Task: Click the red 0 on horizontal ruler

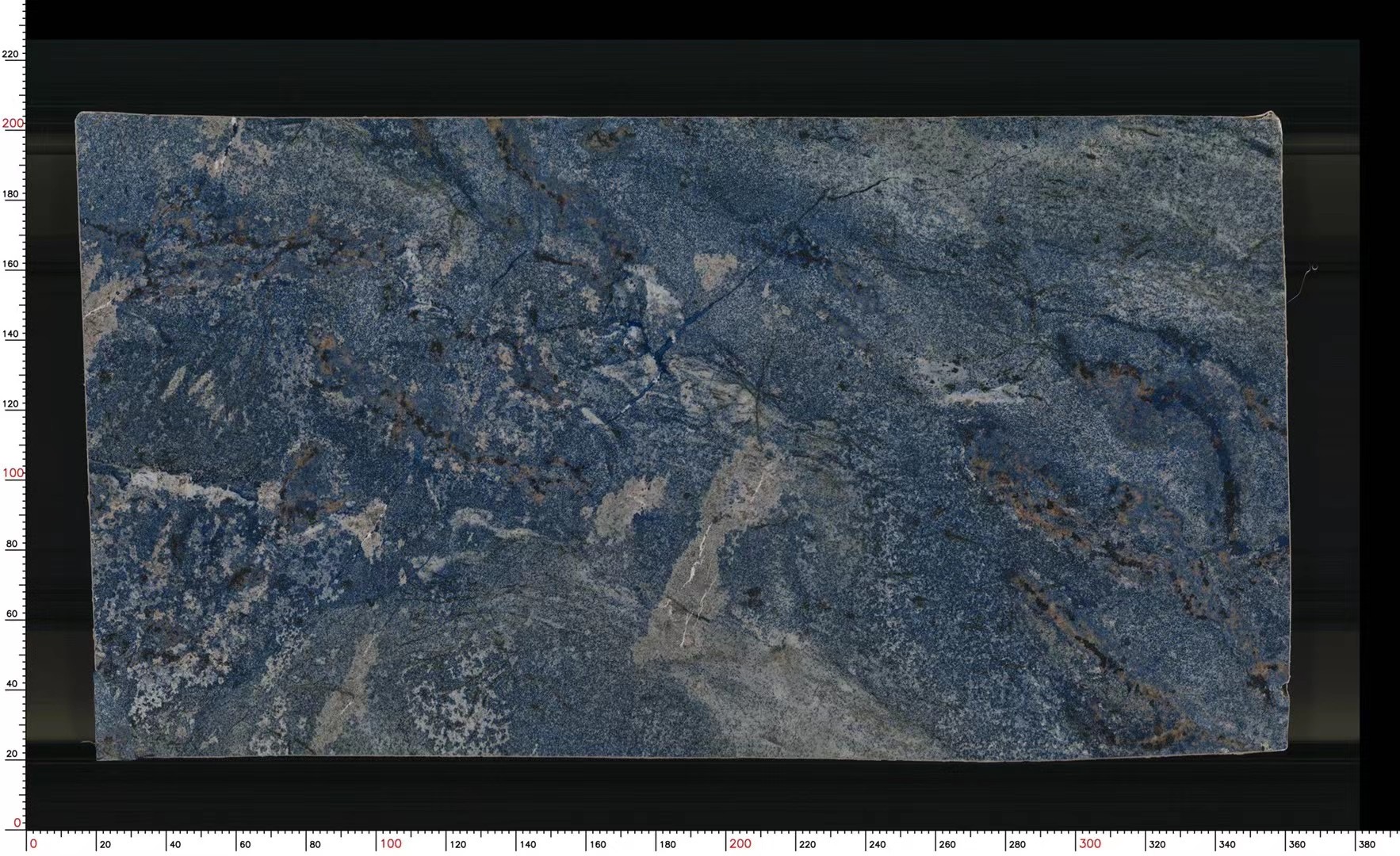Action: tap(33, 843)
